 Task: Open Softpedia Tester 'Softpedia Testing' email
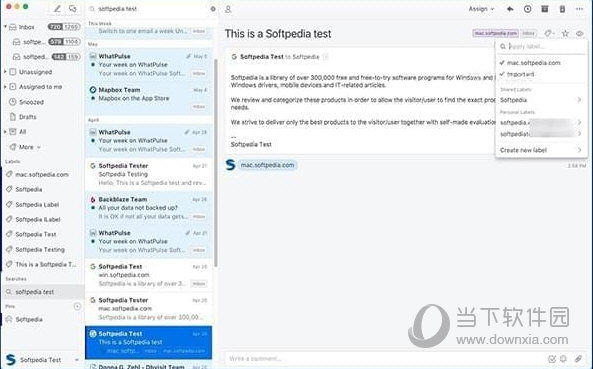149,174
